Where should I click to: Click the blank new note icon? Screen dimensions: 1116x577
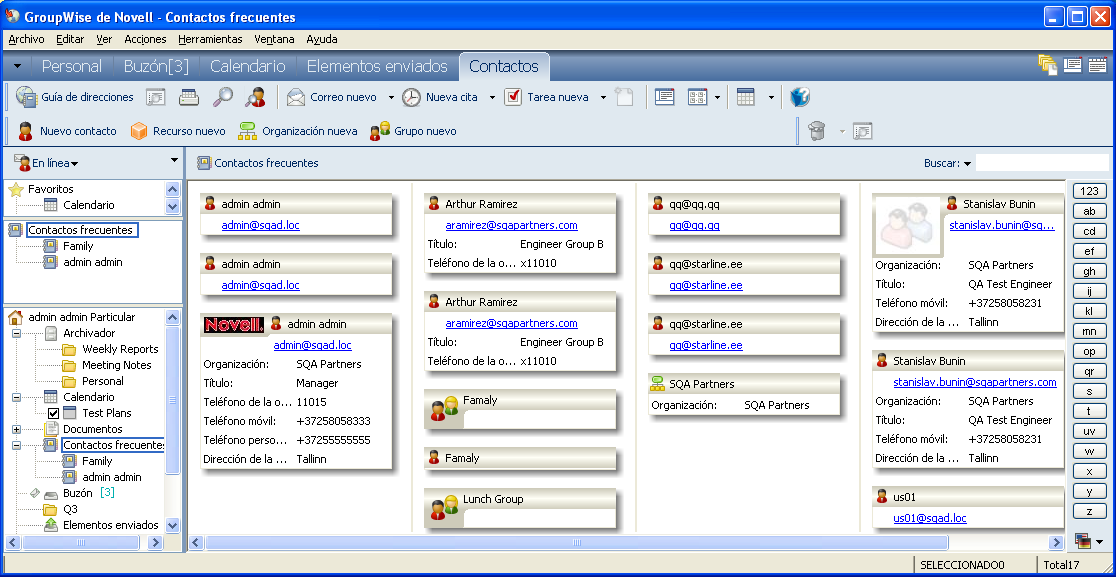(x=624, y=97)
